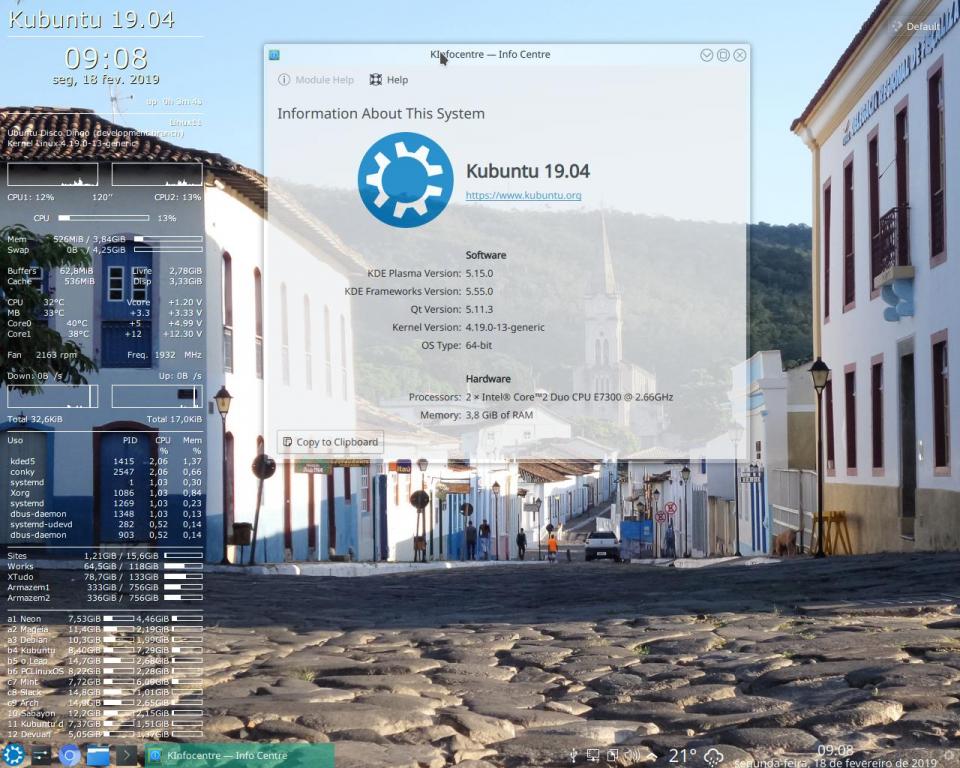Open the clipboard tray icon
Viewport: 960px width, 768px height.
(613, 755)
